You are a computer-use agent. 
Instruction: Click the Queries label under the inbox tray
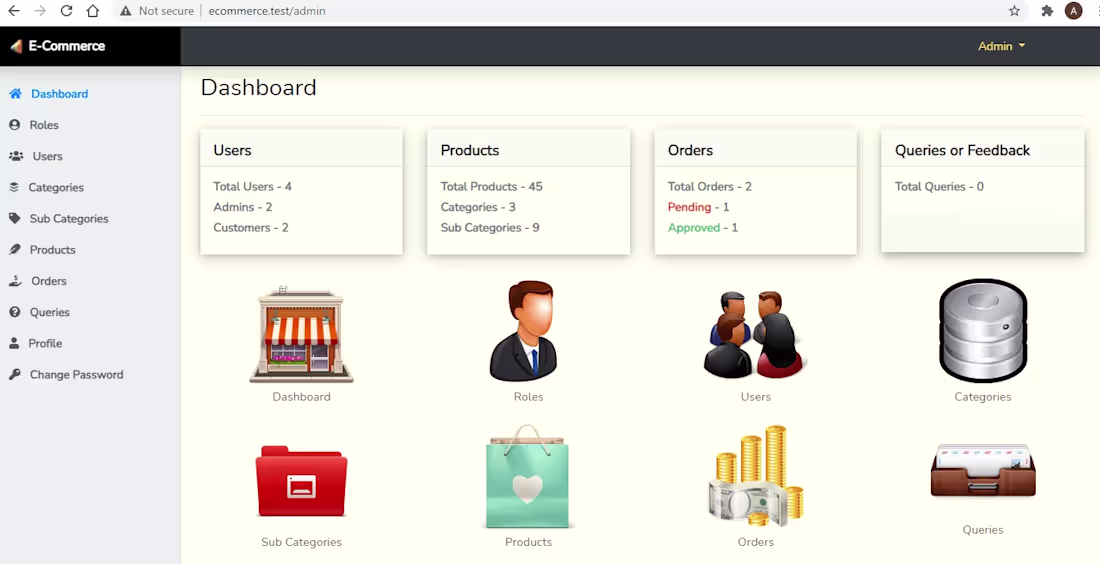click(x=983, y=530)
